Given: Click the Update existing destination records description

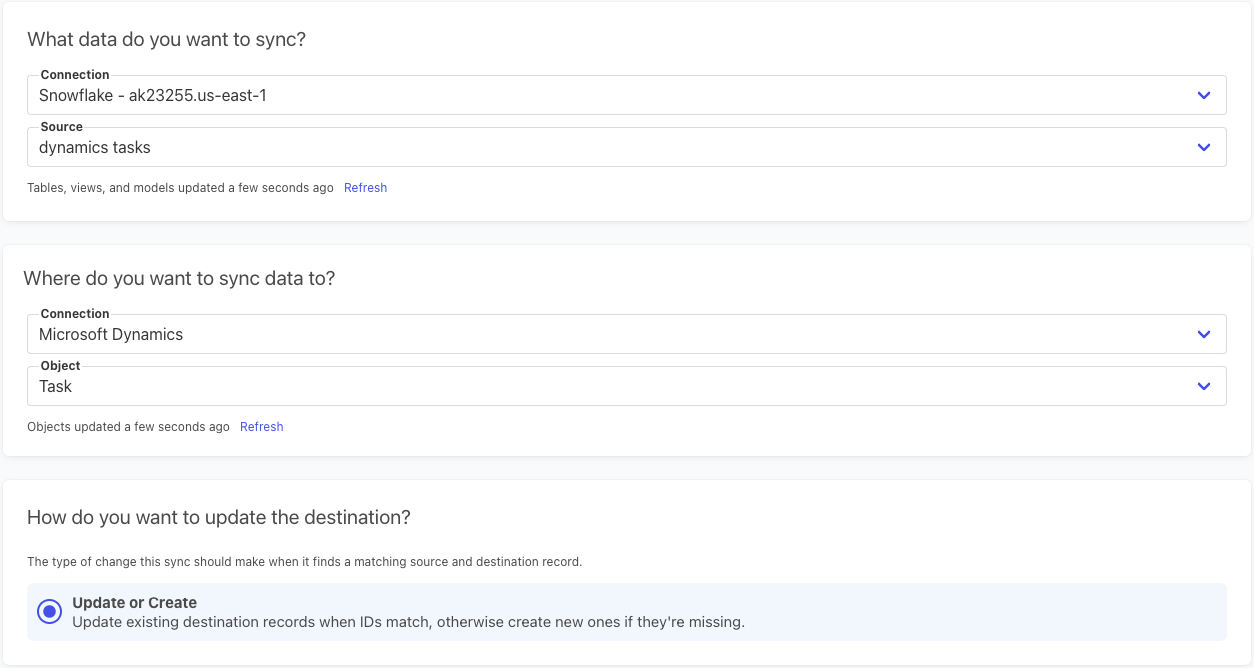Looking at the screenshot, I should pyautogui.click(x=408, y=622).
